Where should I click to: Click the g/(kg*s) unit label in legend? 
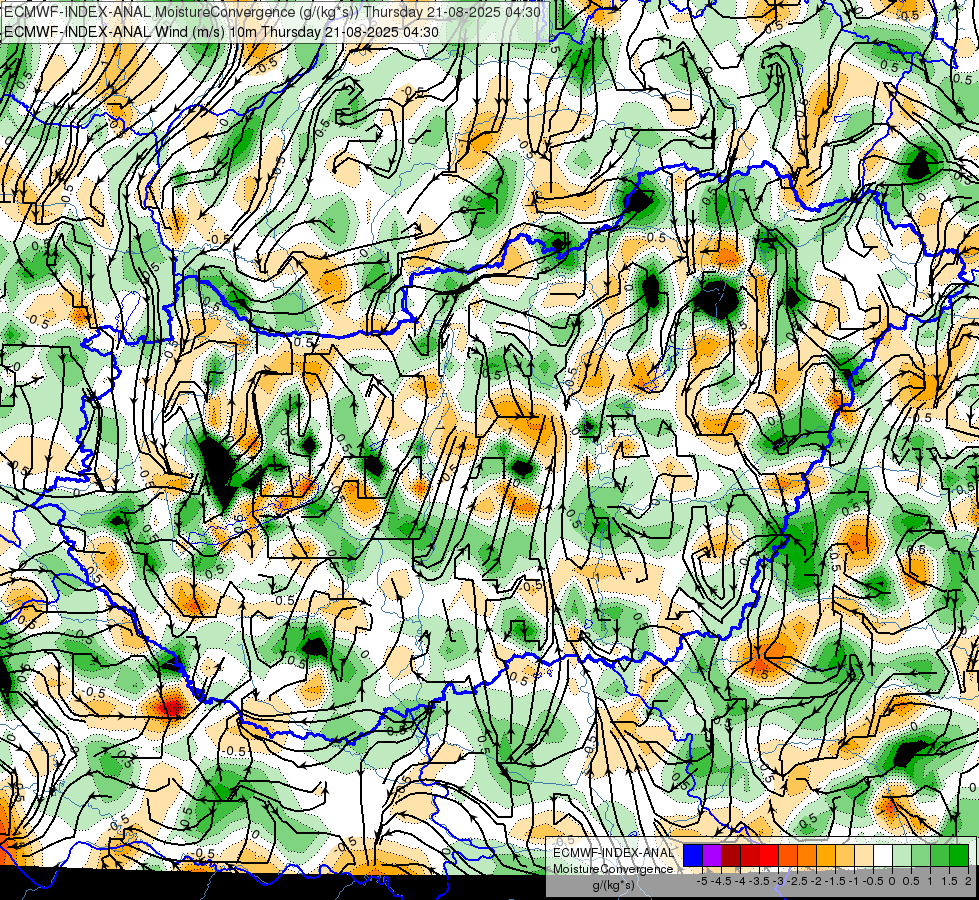(x=613, y=885)
